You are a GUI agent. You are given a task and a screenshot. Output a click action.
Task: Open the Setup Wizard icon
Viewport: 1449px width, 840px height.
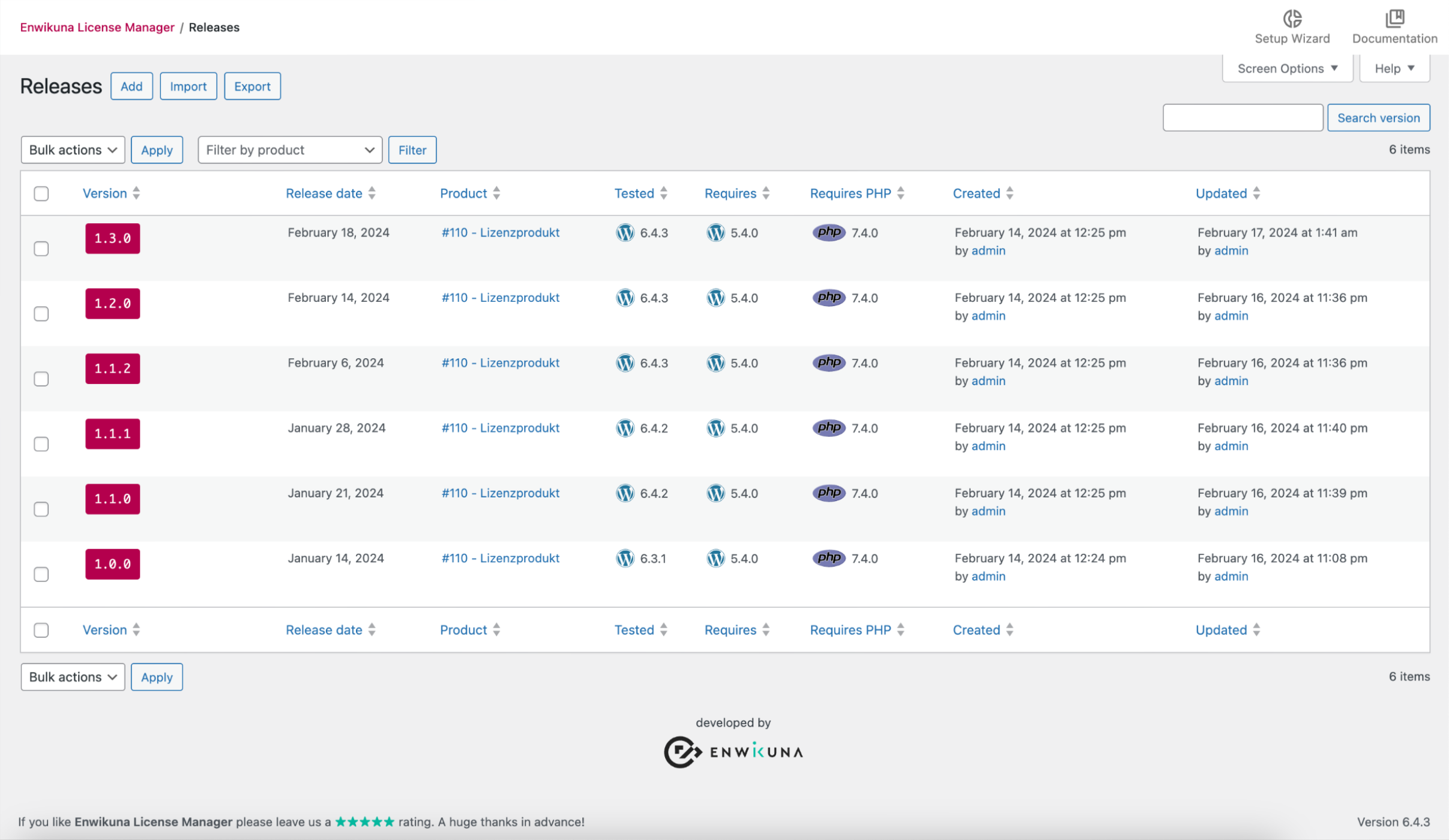[x=1292, y=19]
